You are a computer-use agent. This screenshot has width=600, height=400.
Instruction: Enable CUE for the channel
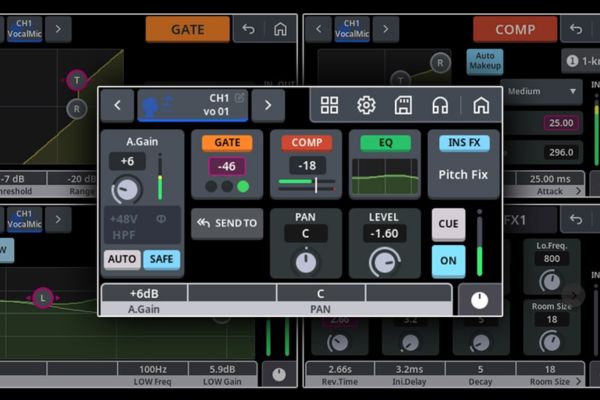coord(448,224)
